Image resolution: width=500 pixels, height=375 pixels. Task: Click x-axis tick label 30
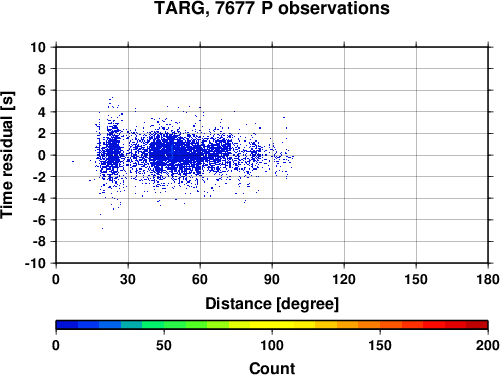pos(128,279)
